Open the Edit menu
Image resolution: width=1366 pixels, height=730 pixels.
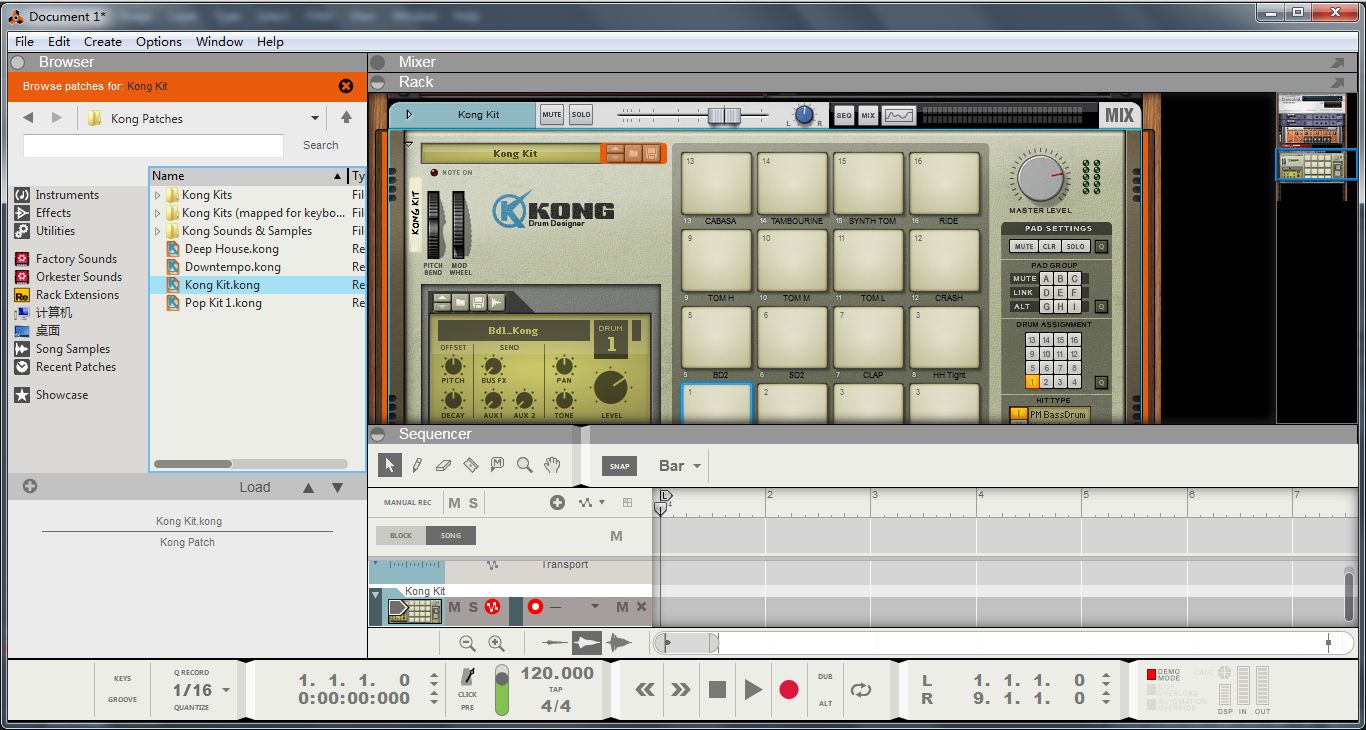click(59, 41)
